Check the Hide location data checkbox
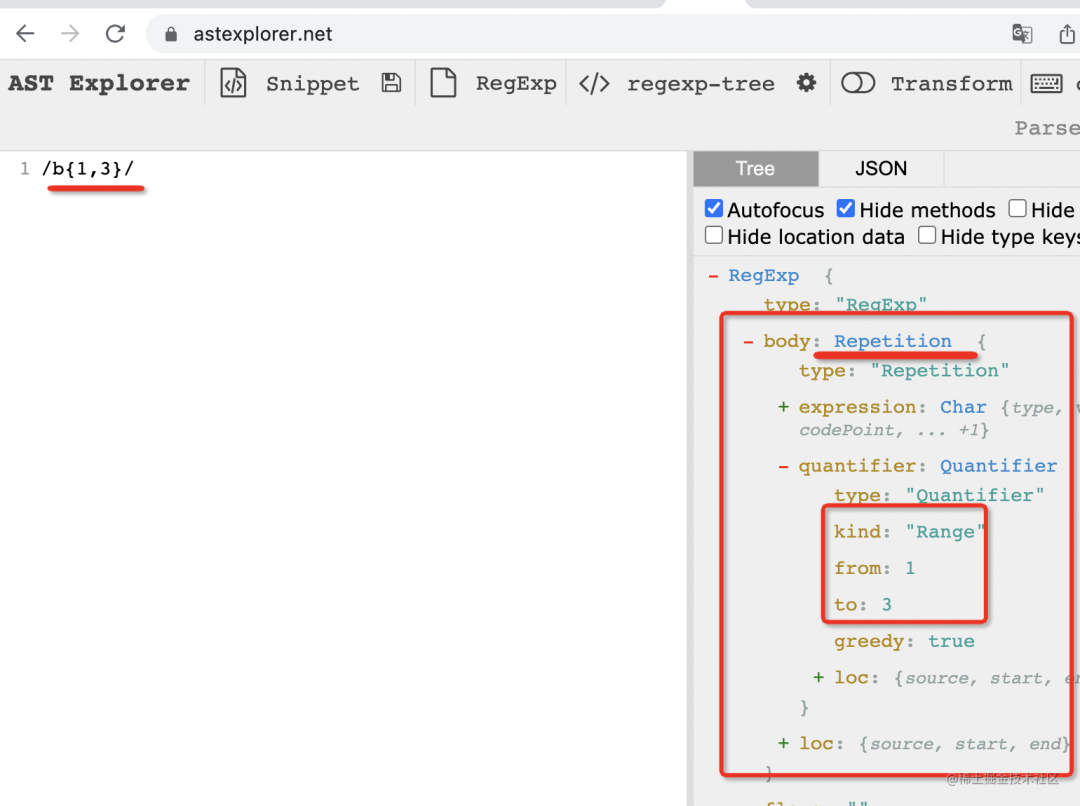This screenshot has height=806, width=1080. [714, 236]
